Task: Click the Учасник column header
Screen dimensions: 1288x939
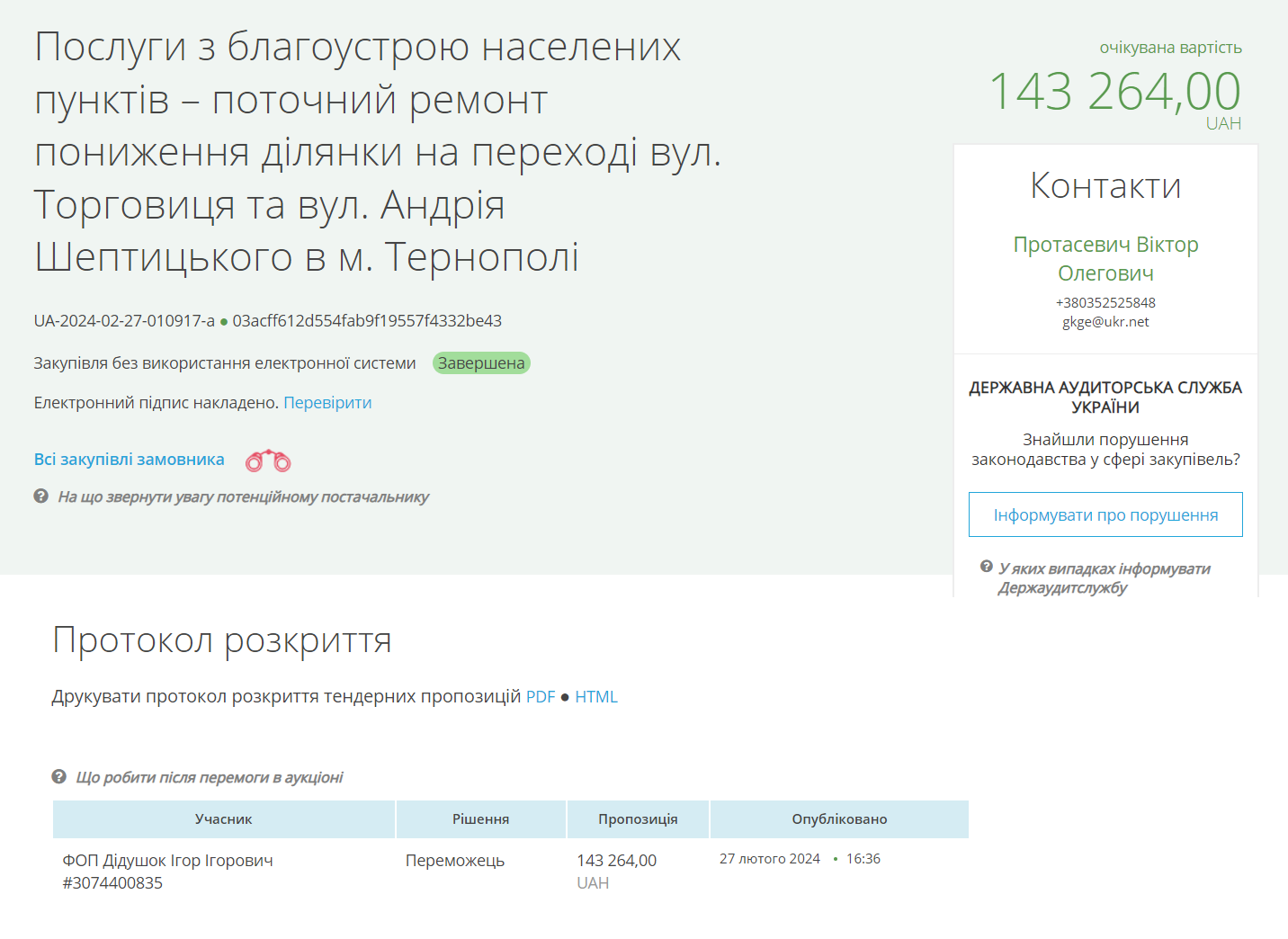Action: coord(224,819)
